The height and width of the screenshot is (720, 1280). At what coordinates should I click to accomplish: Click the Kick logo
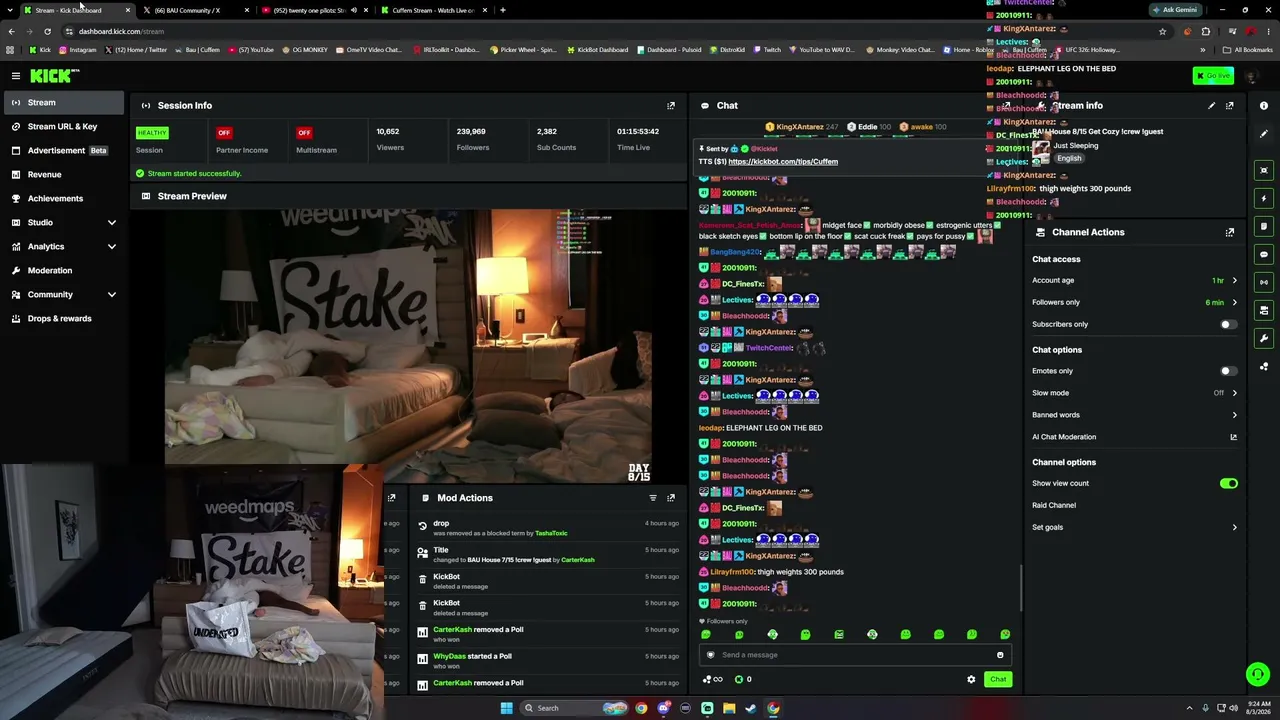[53, 76]
